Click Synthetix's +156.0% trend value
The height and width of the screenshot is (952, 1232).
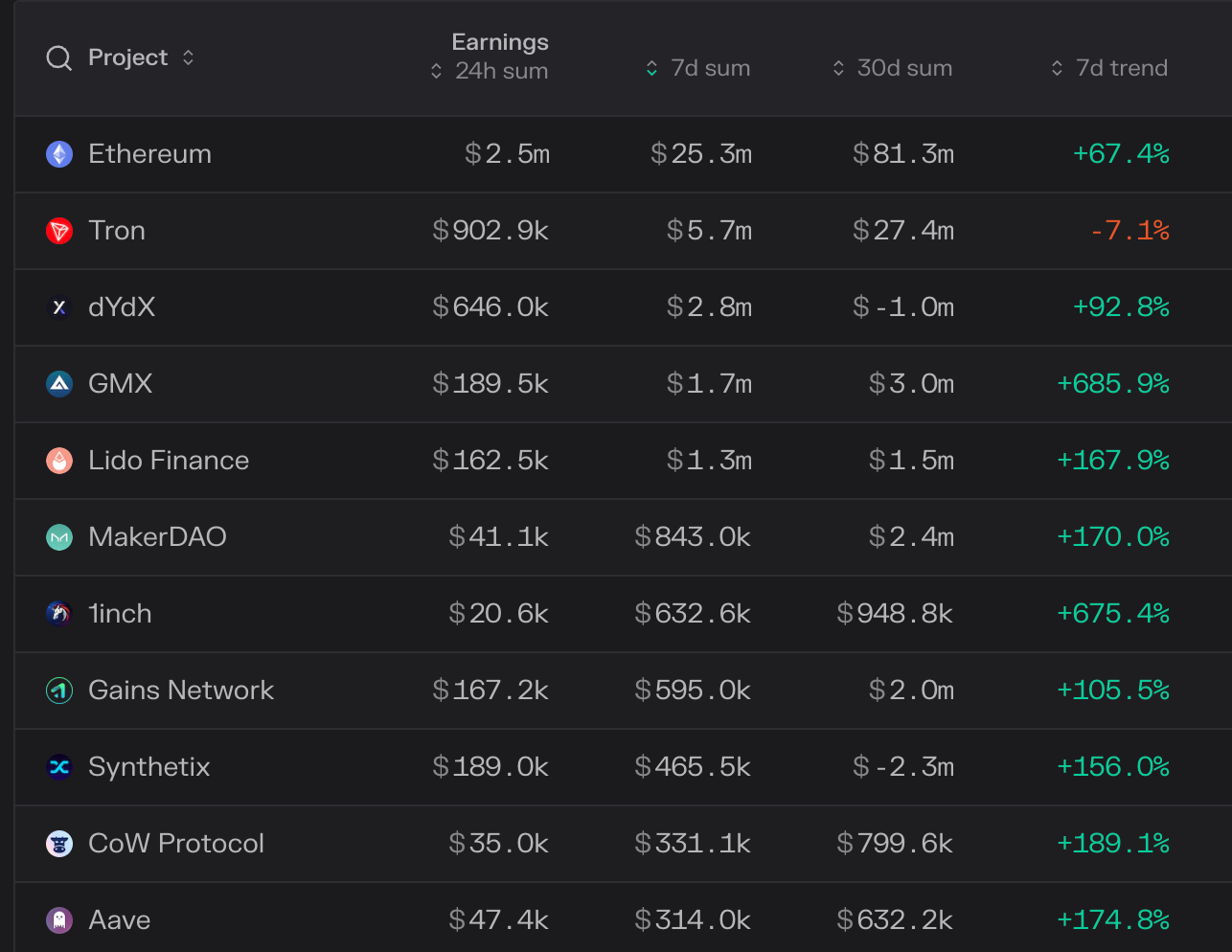coord(1113,767)
